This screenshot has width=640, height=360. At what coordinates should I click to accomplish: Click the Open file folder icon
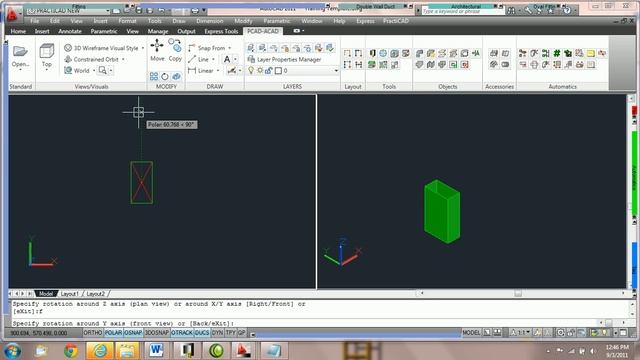click(x=20, y=51)
